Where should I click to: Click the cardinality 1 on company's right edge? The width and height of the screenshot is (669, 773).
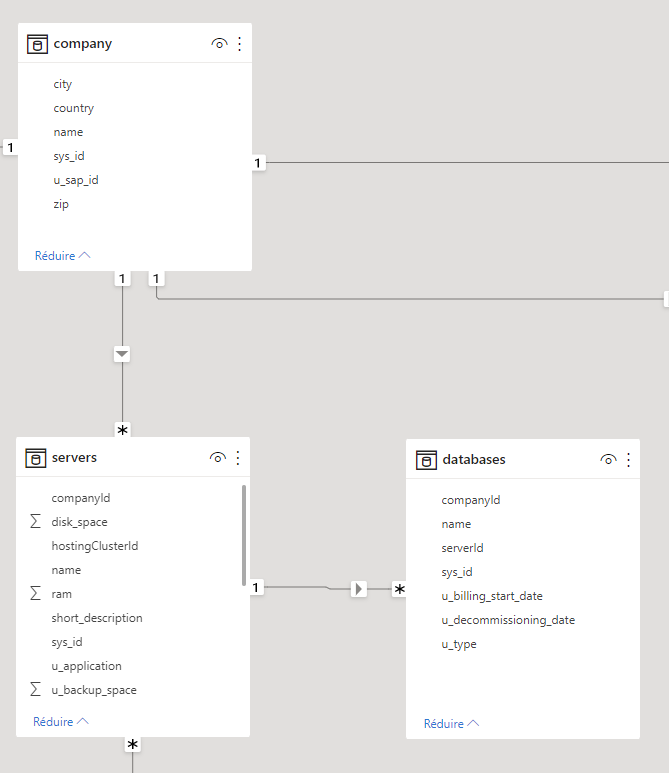(258, 163)
